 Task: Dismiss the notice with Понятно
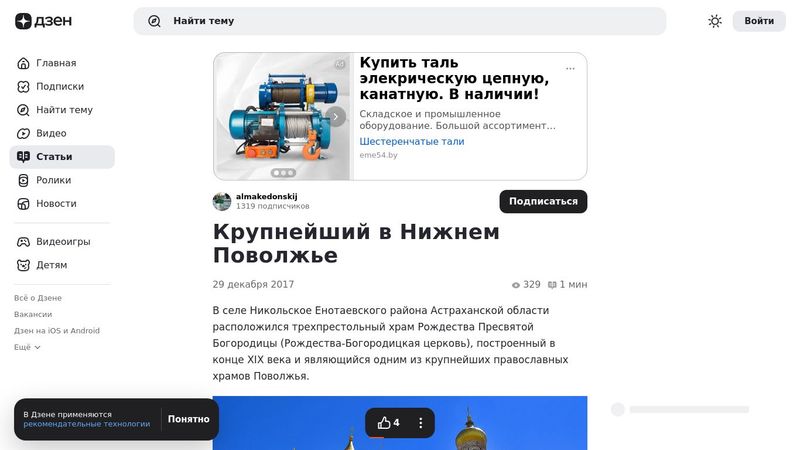pos(188,419)
